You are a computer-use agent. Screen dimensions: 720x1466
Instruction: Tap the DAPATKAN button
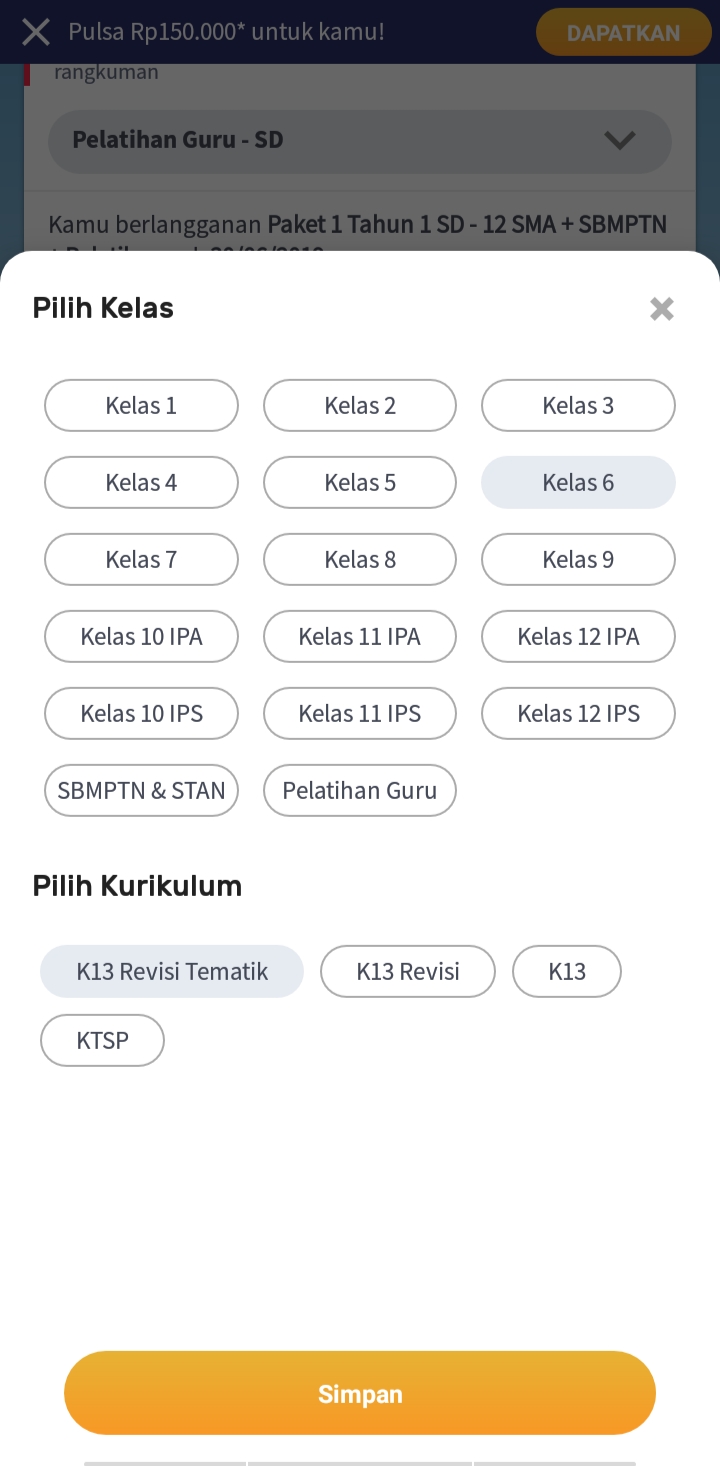tap(623, 32)
